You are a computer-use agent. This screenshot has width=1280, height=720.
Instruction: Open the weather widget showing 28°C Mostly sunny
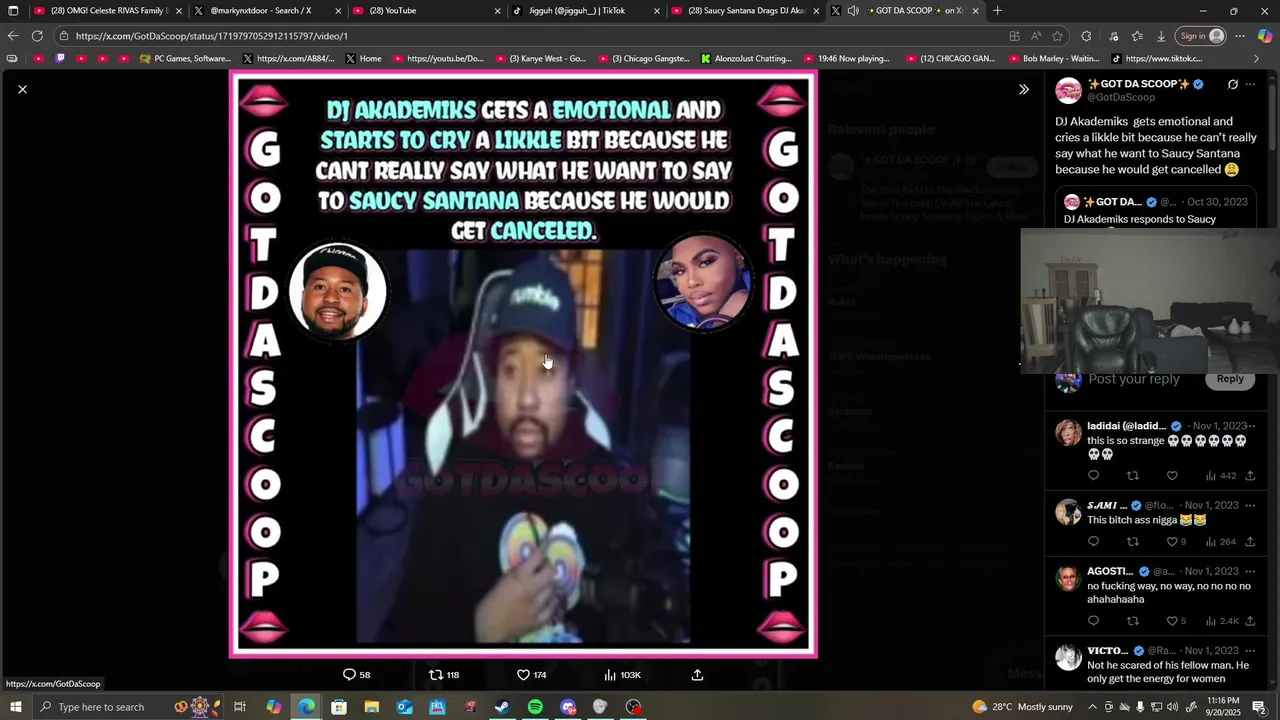(1022, 707)
